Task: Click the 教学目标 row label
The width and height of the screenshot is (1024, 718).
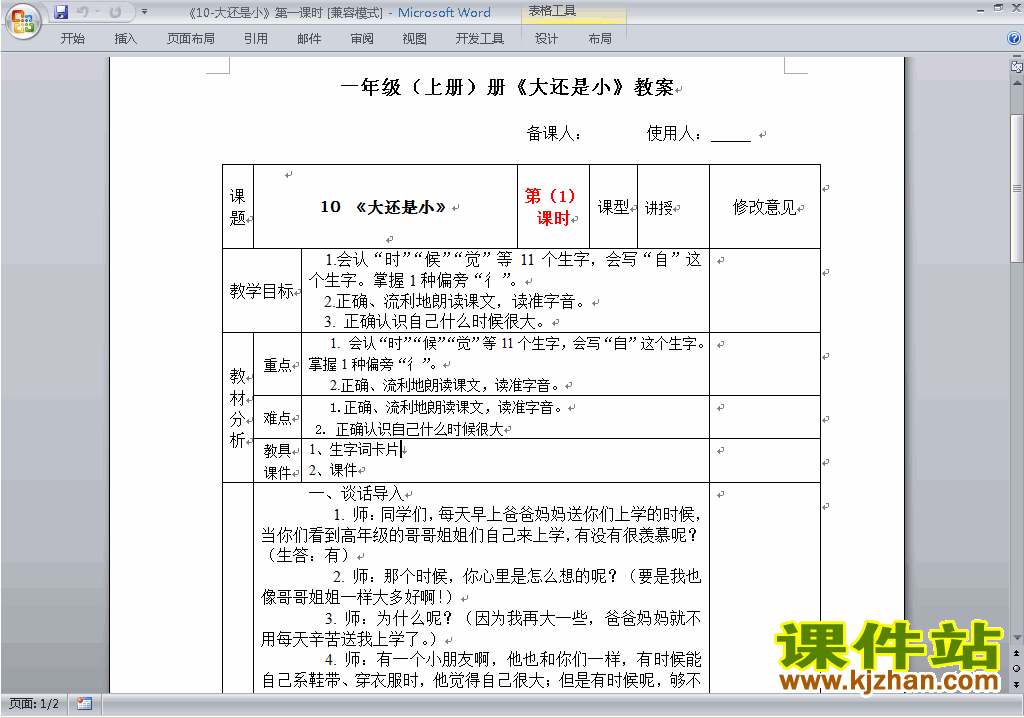Action: (x=261, y=291)
